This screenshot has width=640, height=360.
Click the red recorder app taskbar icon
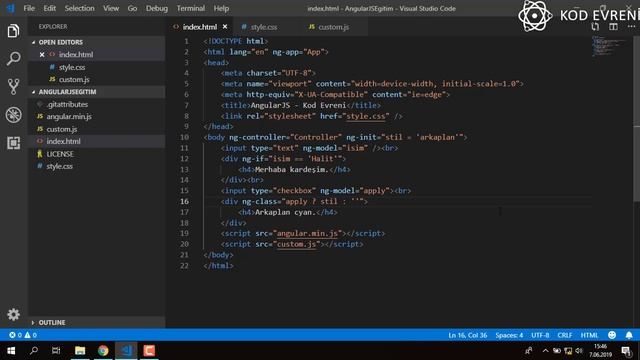149,351
